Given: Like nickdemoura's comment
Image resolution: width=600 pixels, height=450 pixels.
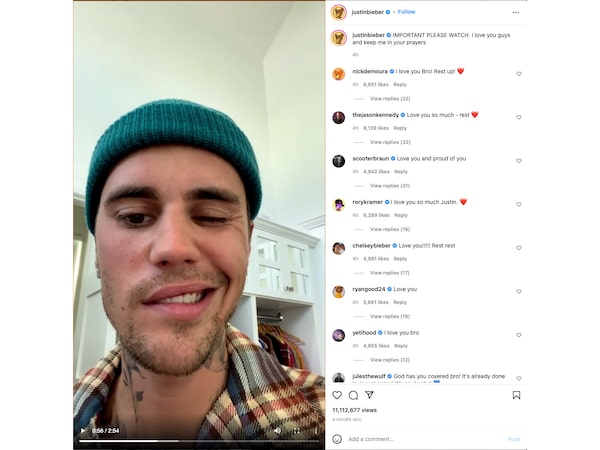Looking at the screenshot, I should pos(518,73).
